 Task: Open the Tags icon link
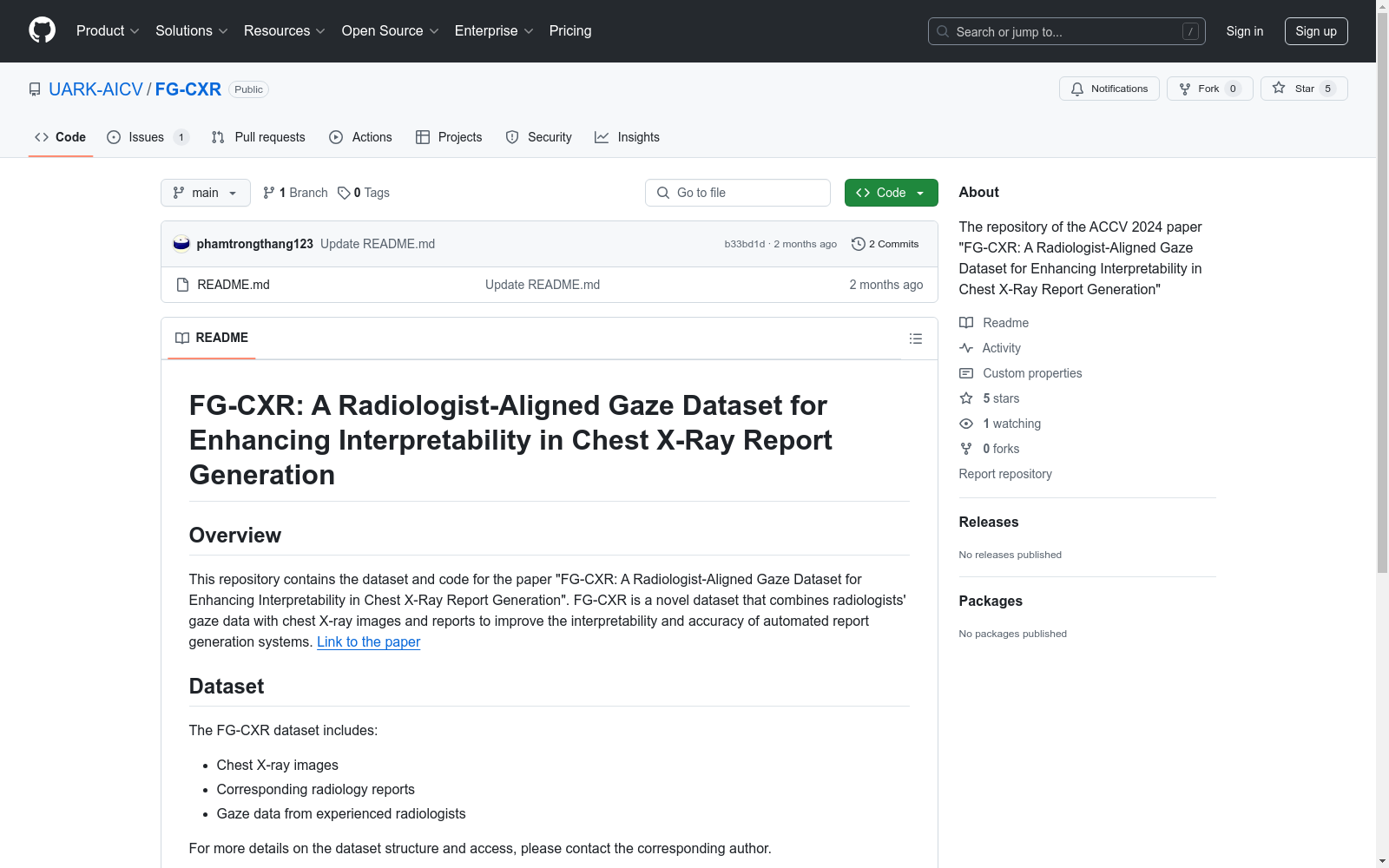tap(344, 193)
